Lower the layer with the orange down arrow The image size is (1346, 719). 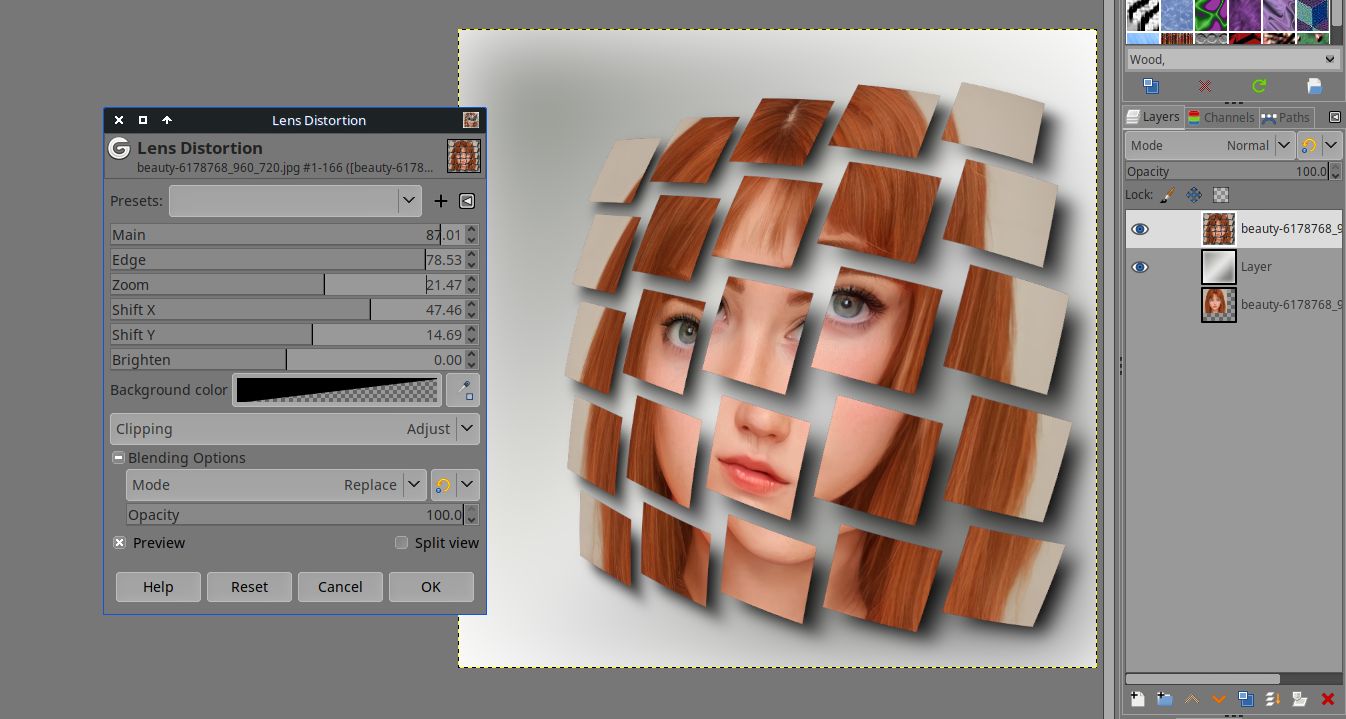1218,699
